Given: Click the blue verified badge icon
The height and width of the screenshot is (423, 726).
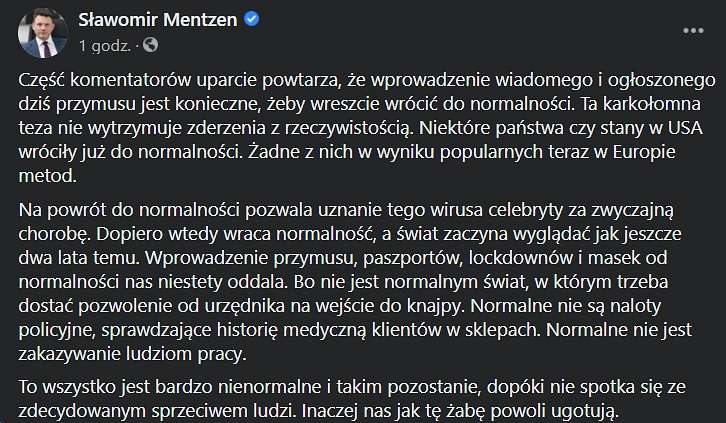Looking at the screenshot, I should click(x=251, y=19).
